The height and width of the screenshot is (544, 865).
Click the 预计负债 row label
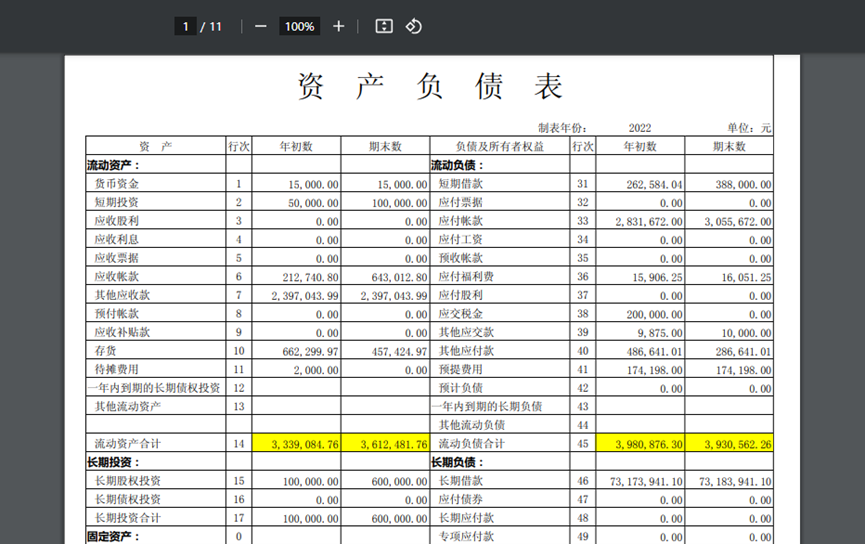(x=461, y=388)
